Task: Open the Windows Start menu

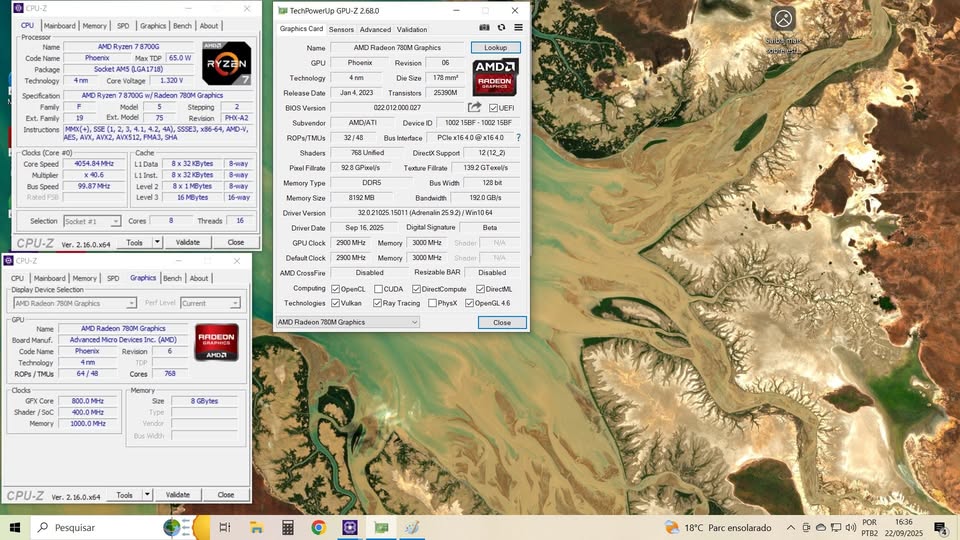Action: [15, 527]
